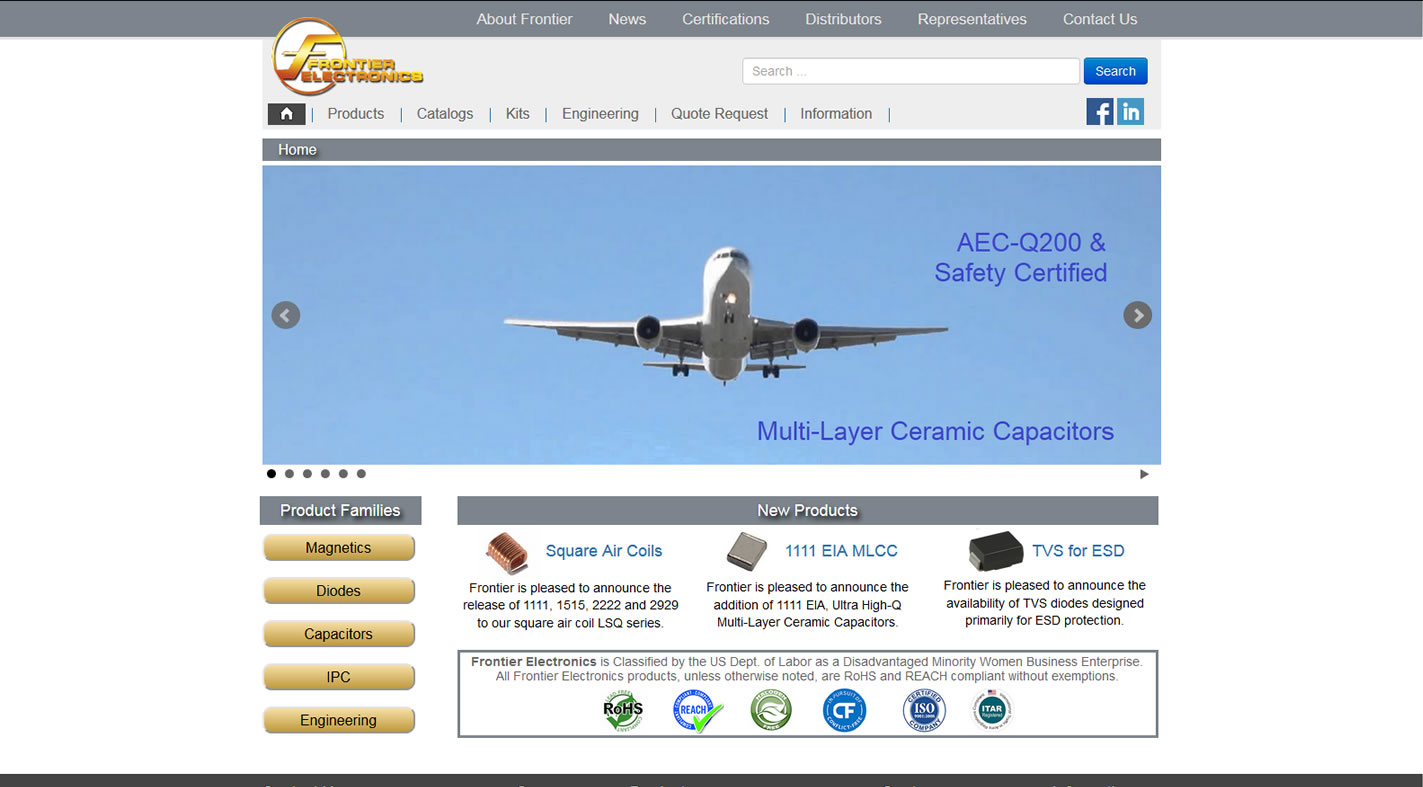Advance carousel with right arrow
The image size is (1423, 787).
[1137, 315]
